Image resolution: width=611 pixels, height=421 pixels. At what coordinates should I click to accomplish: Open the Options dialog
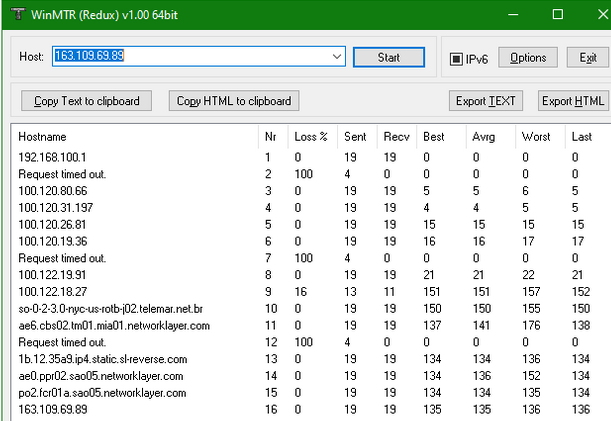point(528,57)
